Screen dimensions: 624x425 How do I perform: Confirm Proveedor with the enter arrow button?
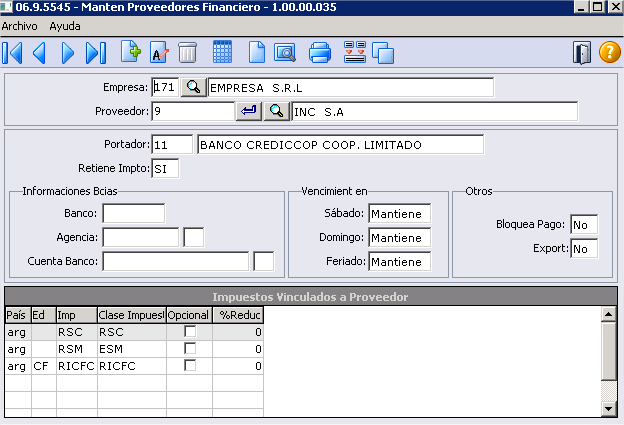pos(249,111)
